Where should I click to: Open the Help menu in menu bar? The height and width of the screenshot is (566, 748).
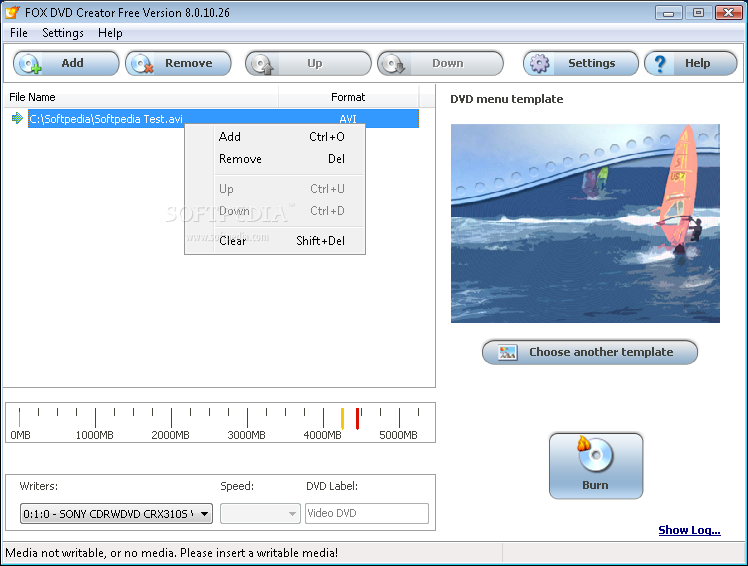(110, 33)
